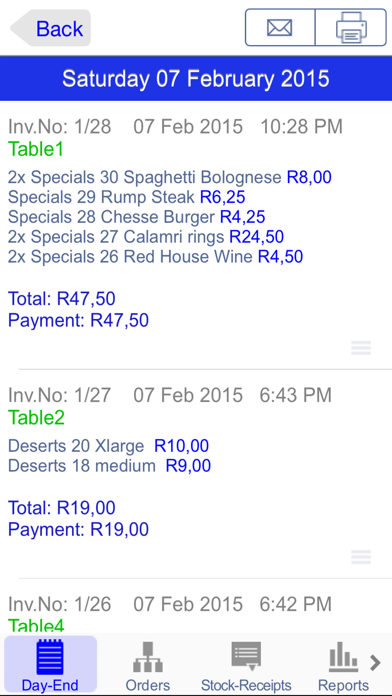Select the Table1 invoice label
Screen dimensions: 392x696
pos(36,149)
